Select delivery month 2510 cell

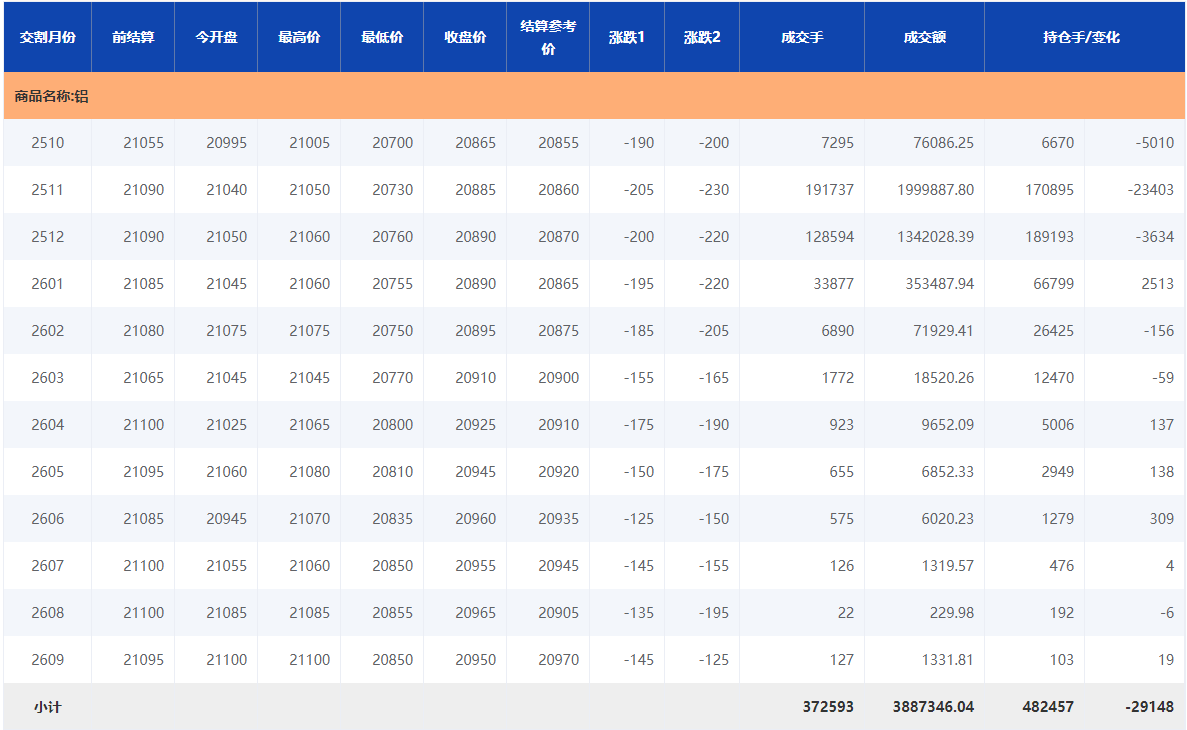(47, 143)
